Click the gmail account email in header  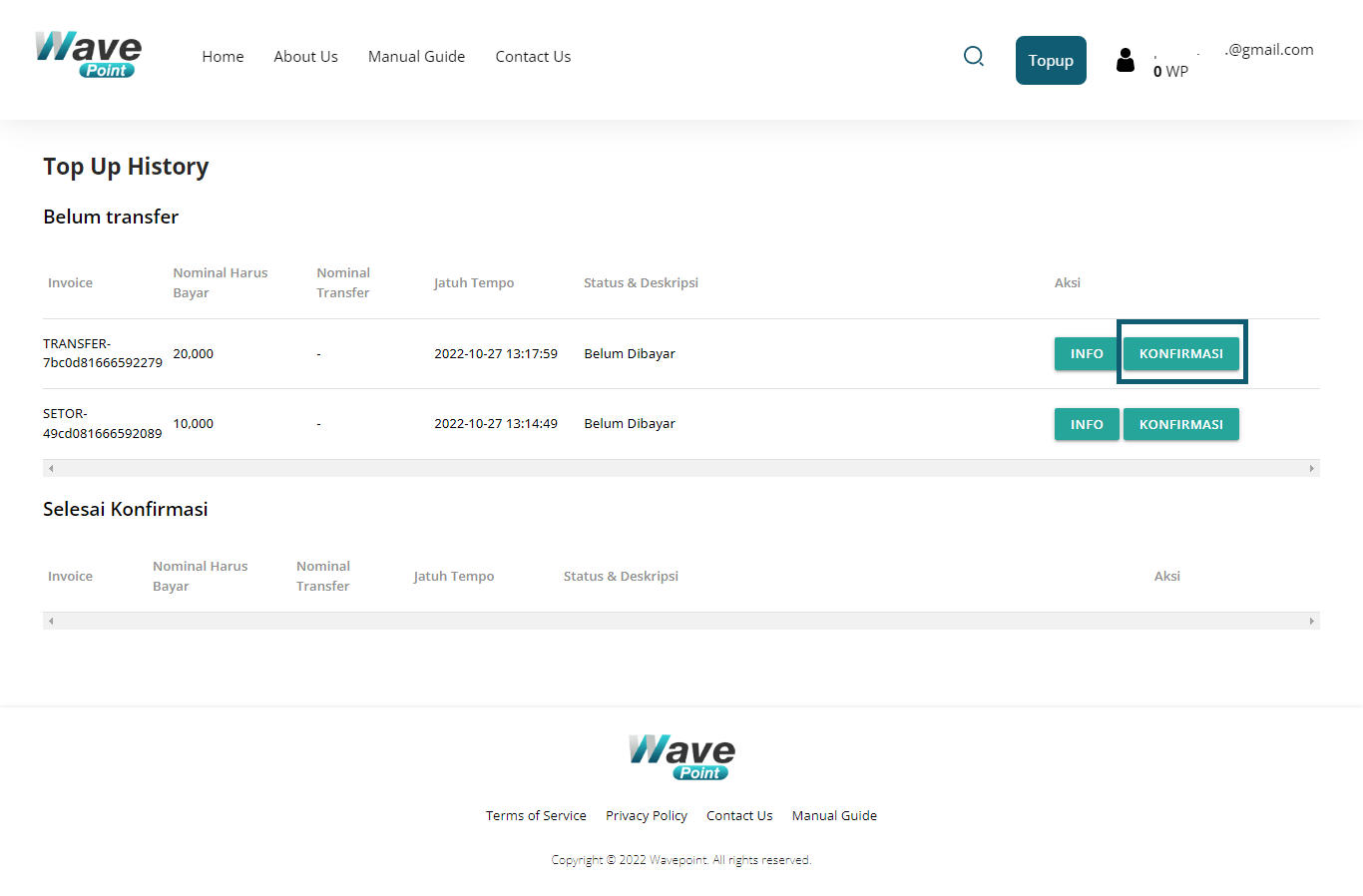click(1268, 50)
